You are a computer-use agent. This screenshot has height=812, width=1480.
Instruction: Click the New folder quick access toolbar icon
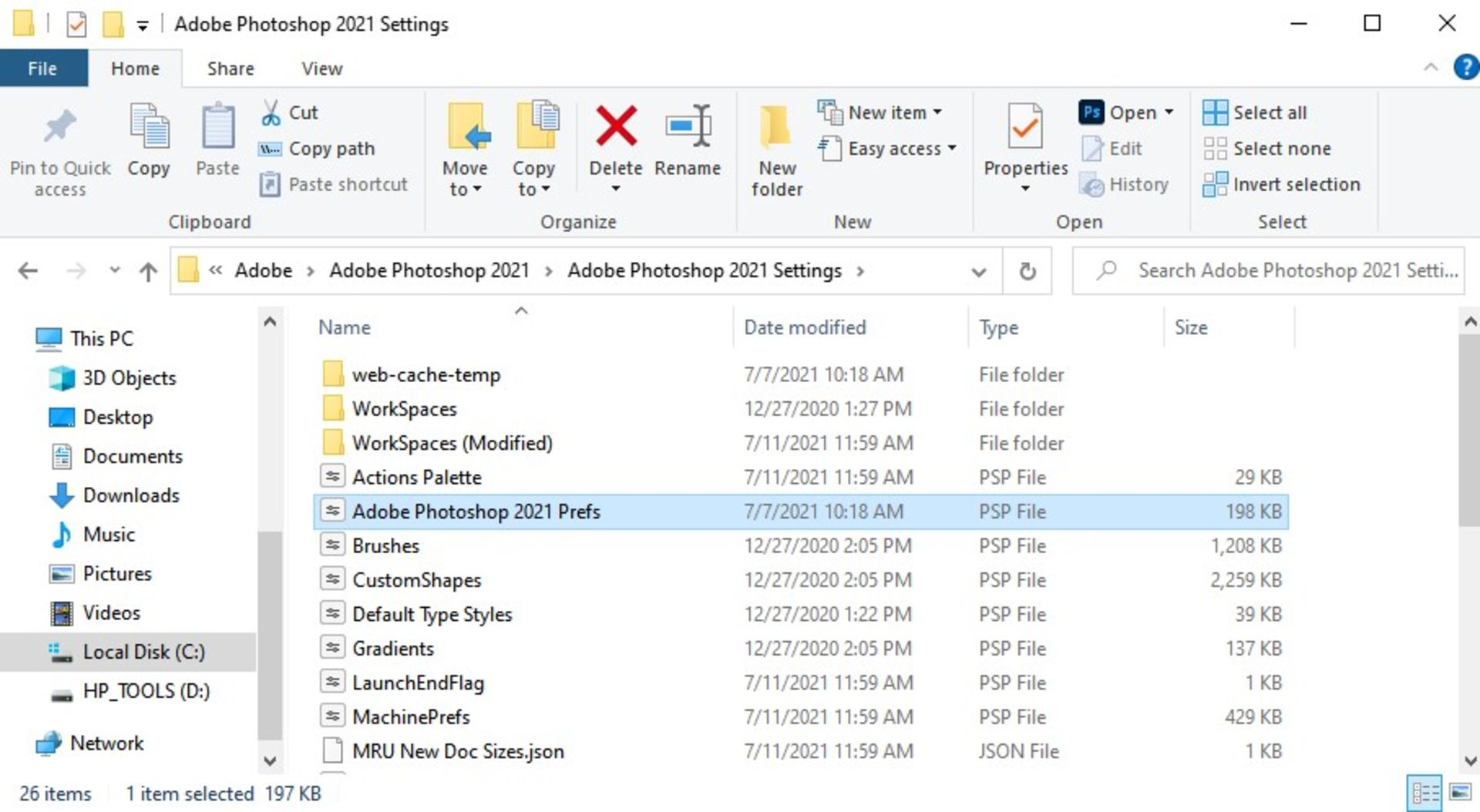[x=113, y=25]
